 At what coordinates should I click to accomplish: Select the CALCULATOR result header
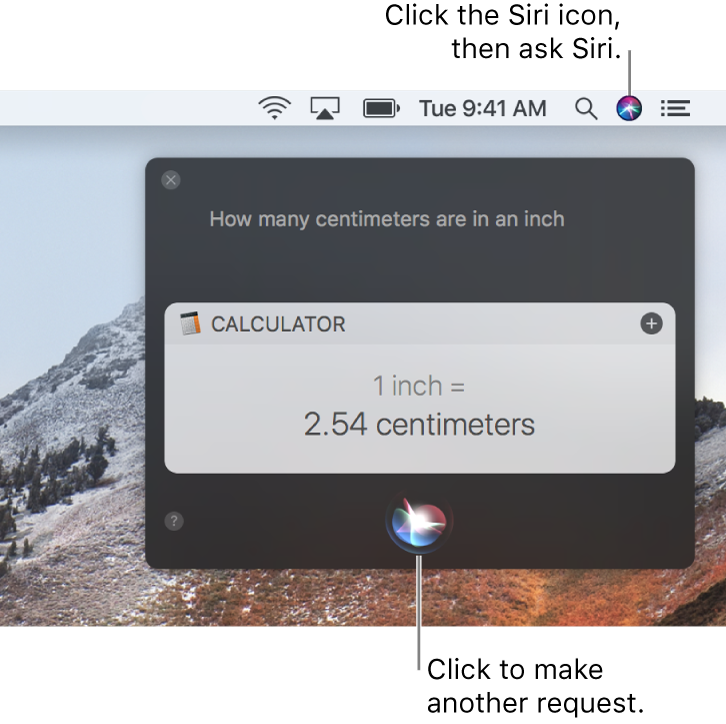[278, 324]
